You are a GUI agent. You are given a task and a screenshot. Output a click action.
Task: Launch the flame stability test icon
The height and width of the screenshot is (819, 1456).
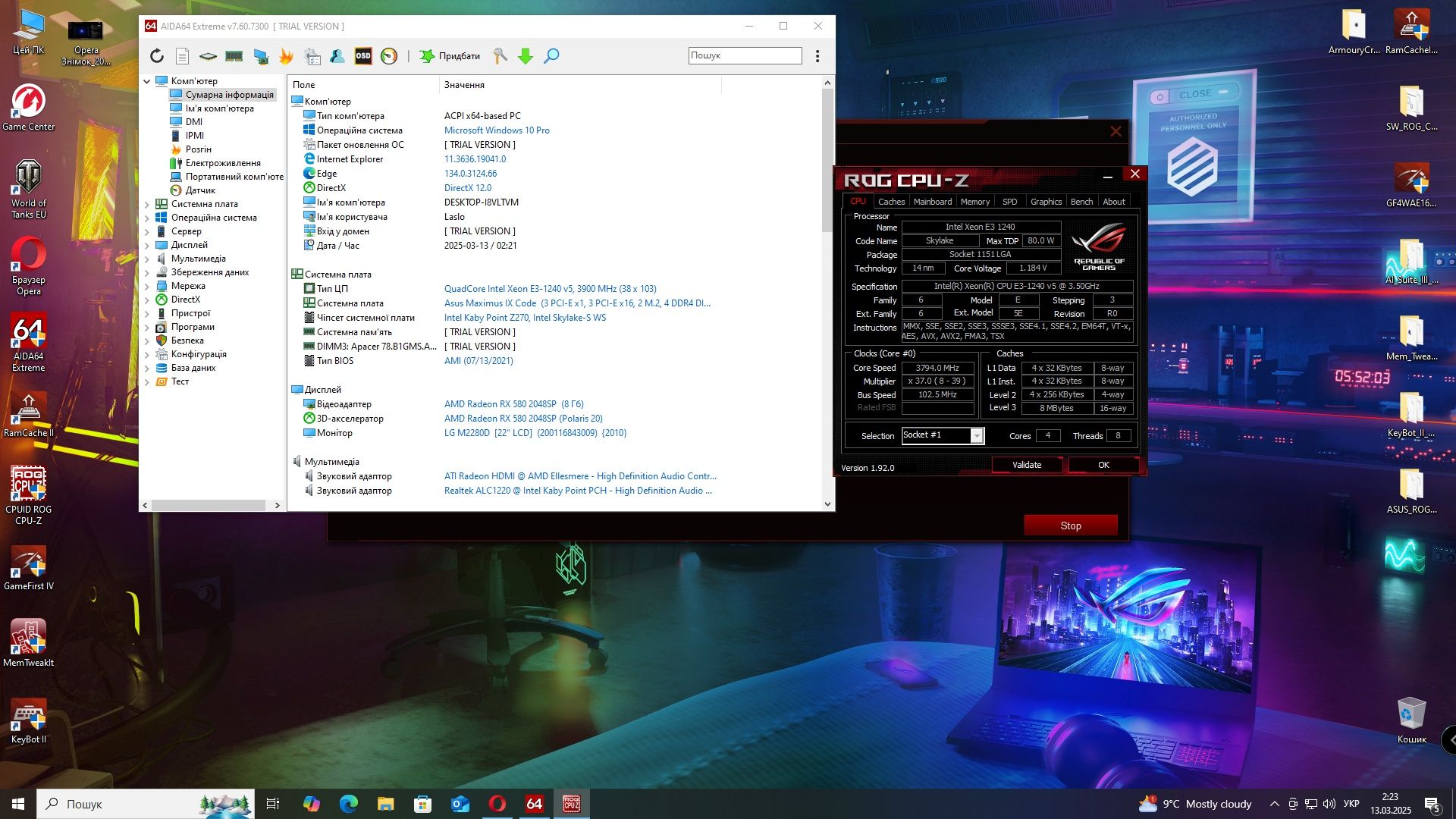click(287, 56)
